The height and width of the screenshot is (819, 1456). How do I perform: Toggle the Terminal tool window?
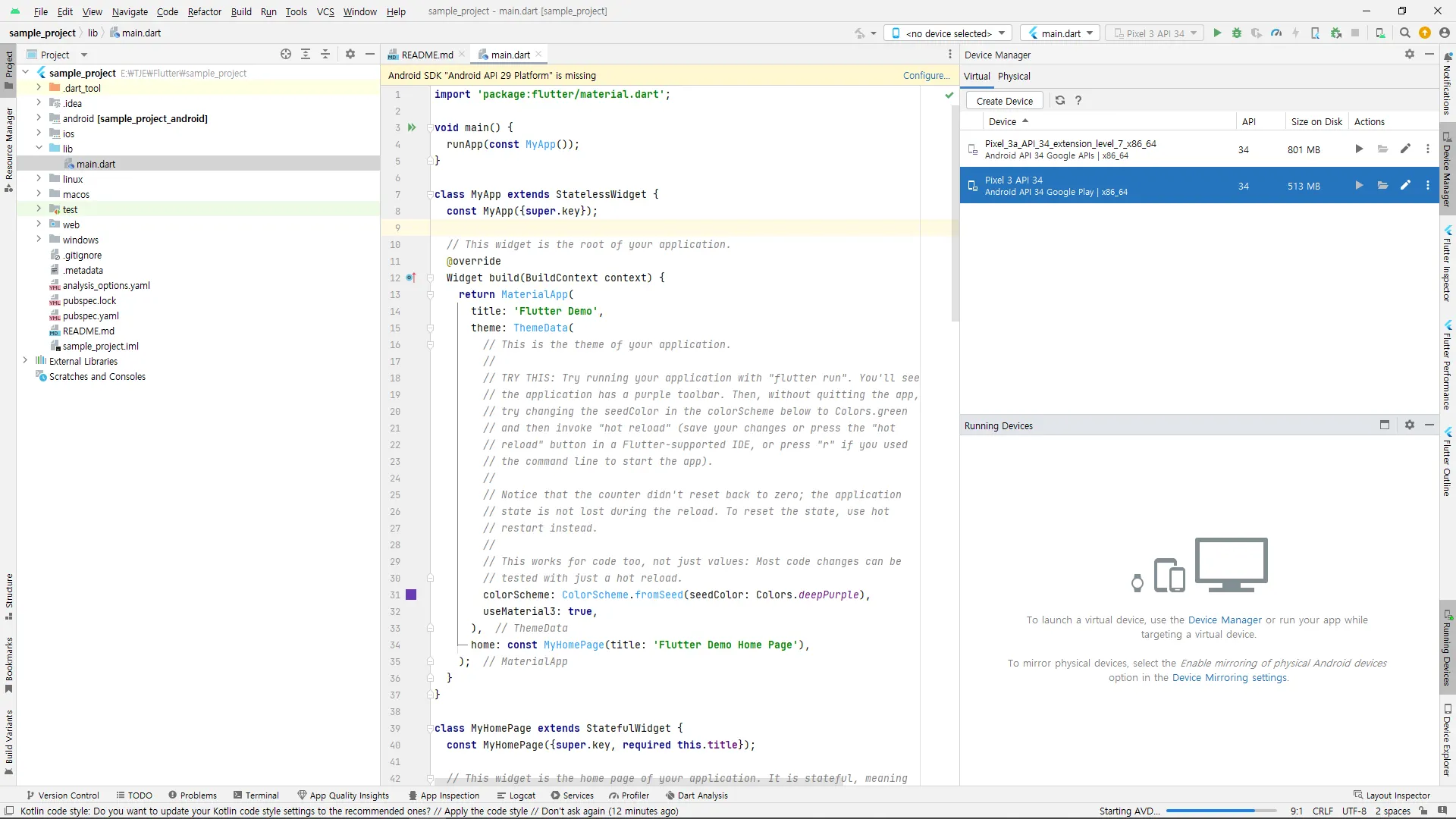click(x=256, y=795)
